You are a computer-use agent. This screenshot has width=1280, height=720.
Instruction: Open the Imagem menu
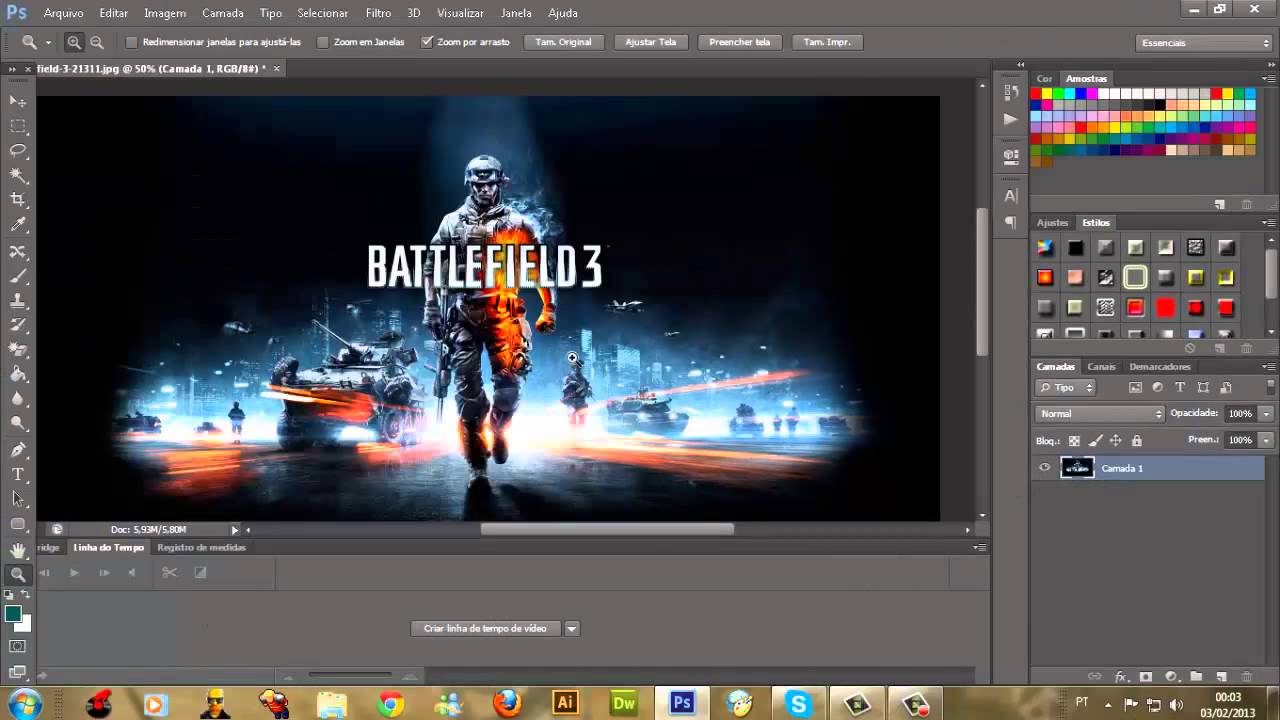pos(165,13)
